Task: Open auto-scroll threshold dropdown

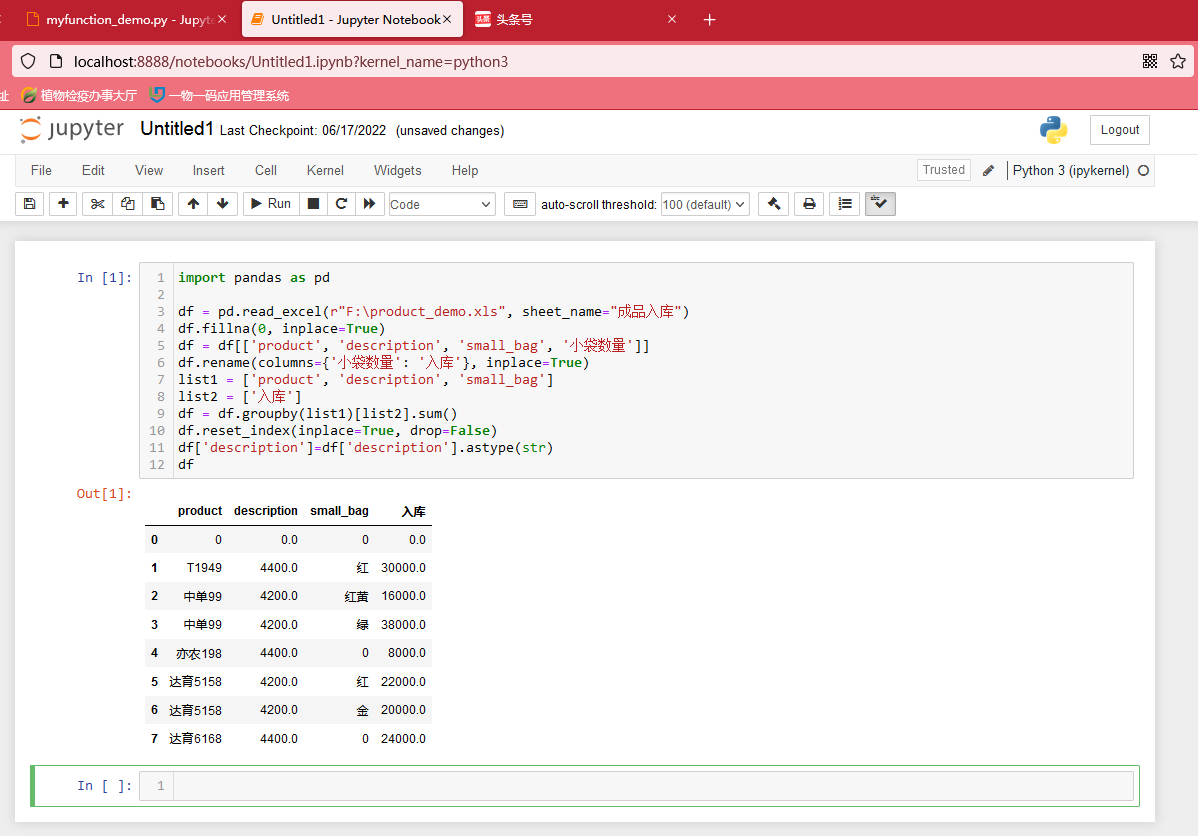Action: click(x=704, y=204)
